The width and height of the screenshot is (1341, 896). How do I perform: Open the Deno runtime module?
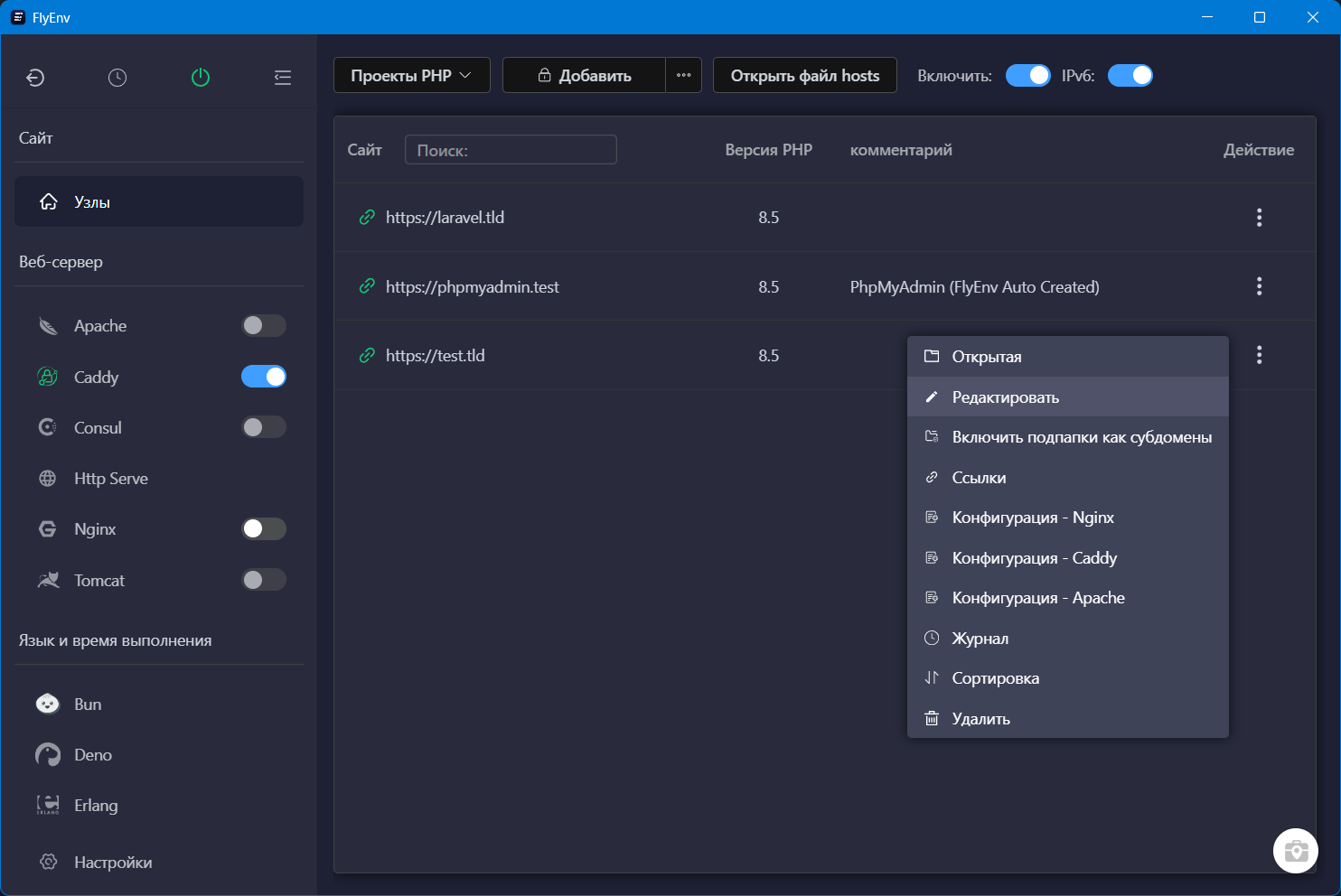pyautogui.click(x=92, y=755)
